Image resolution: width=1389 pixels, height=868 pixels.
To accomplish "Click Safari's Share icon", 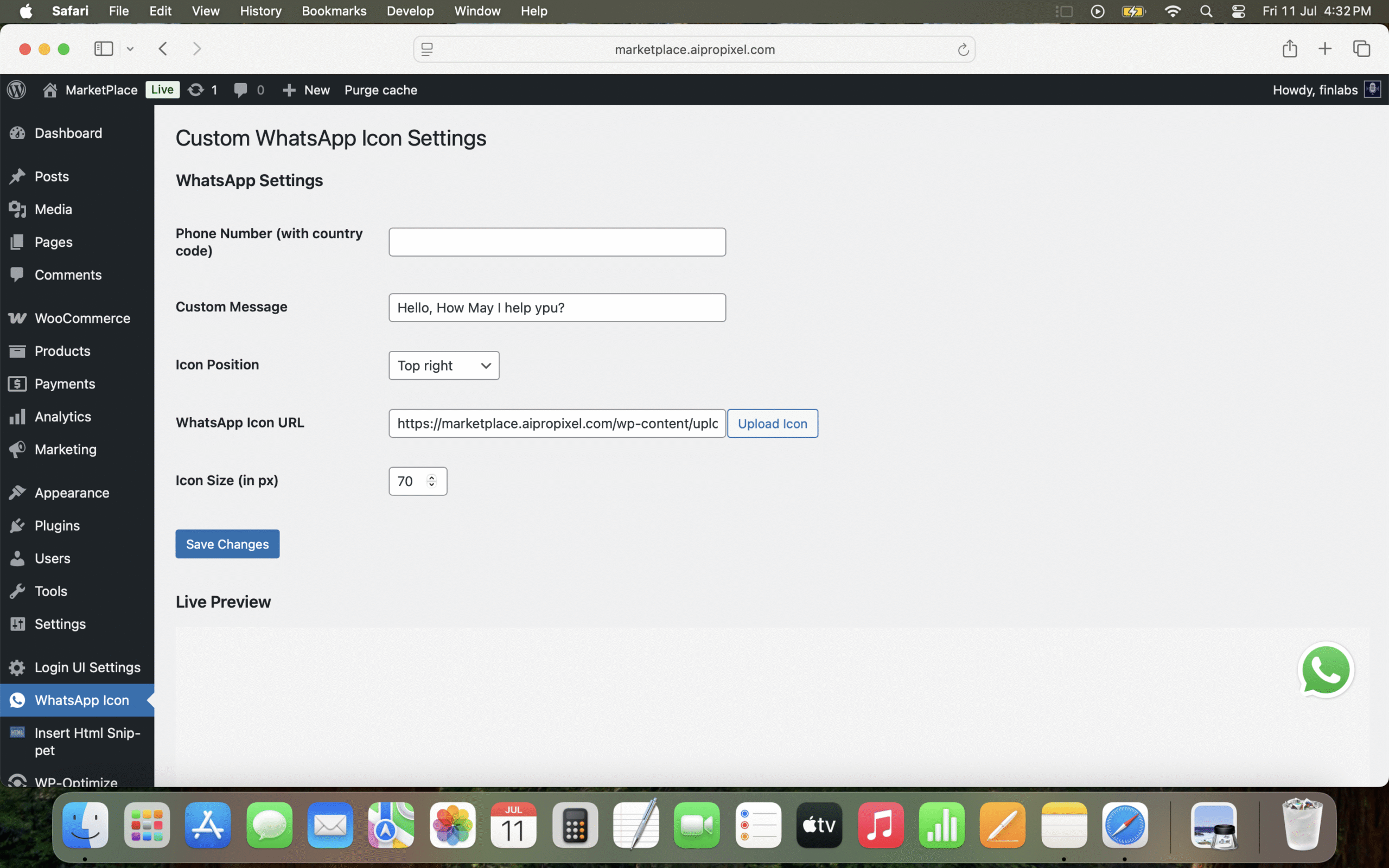I will click(x=1289, y=49).
